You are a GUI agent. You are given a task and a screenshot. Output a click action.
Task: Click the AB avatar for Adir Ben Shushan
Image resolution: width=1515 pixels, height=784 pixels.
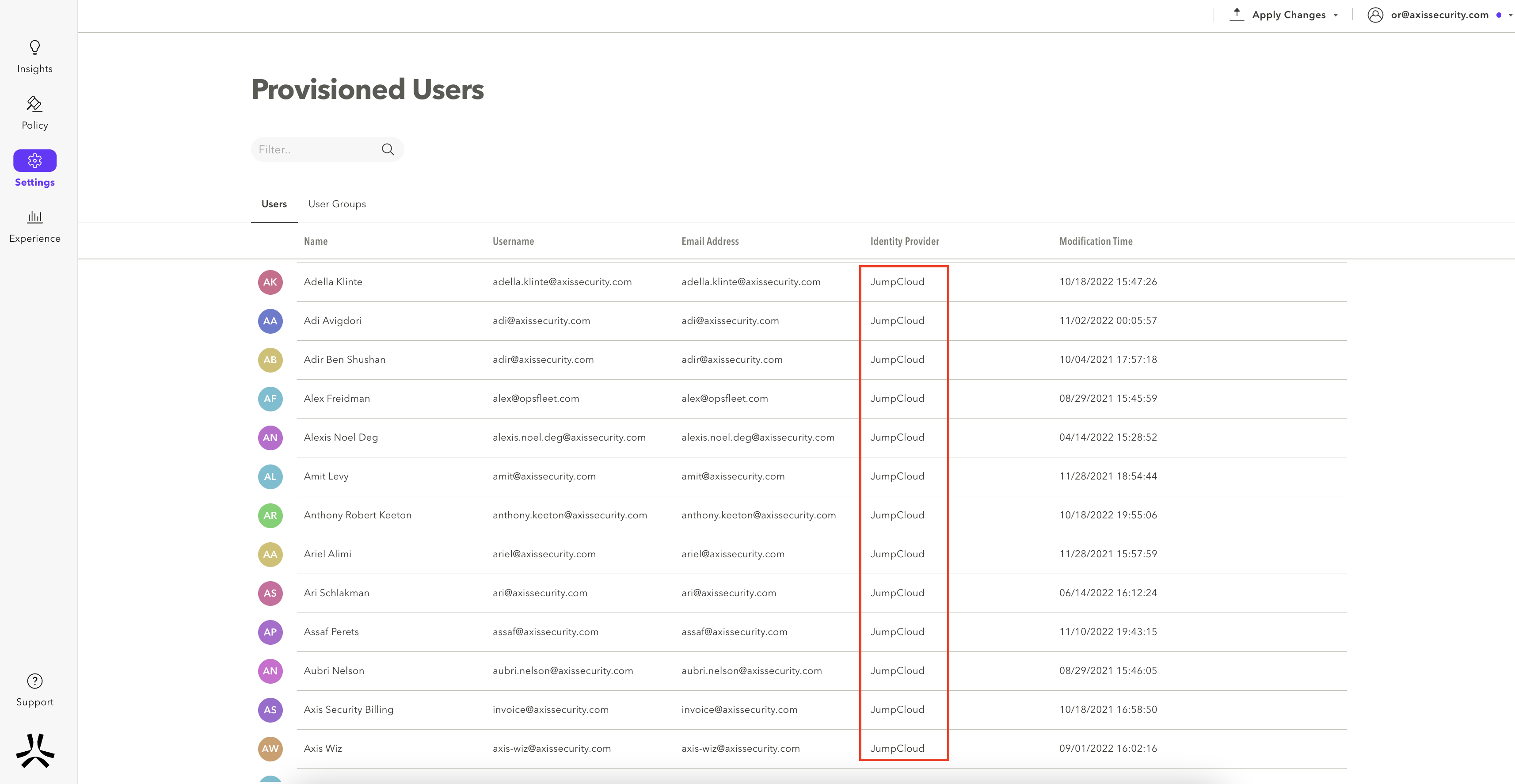pyautogui.click(x=270, y=360)
